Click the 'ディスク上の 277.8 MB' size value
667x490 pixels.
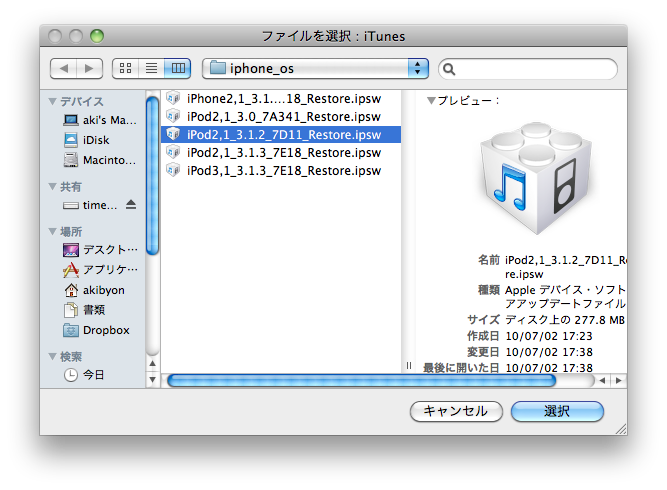pyautogui.click(x=565, y=320)
